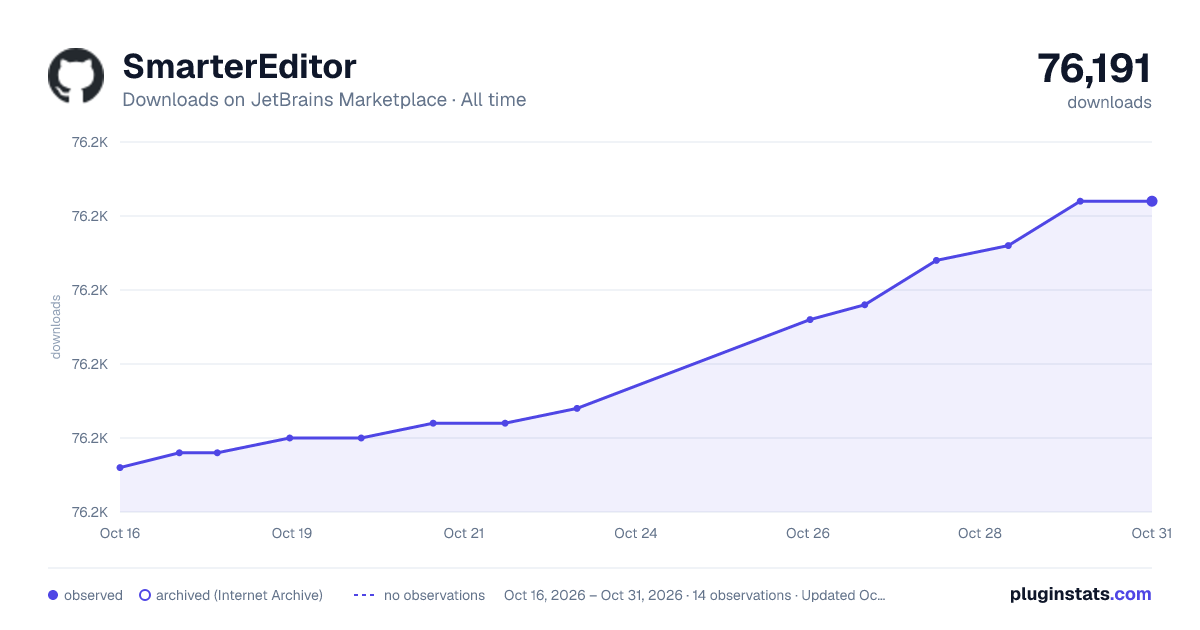Click the dashed no observations legend marker
Image resolution: width=1200 pixels, height=630 pixels.
click(x=364, y=595)
